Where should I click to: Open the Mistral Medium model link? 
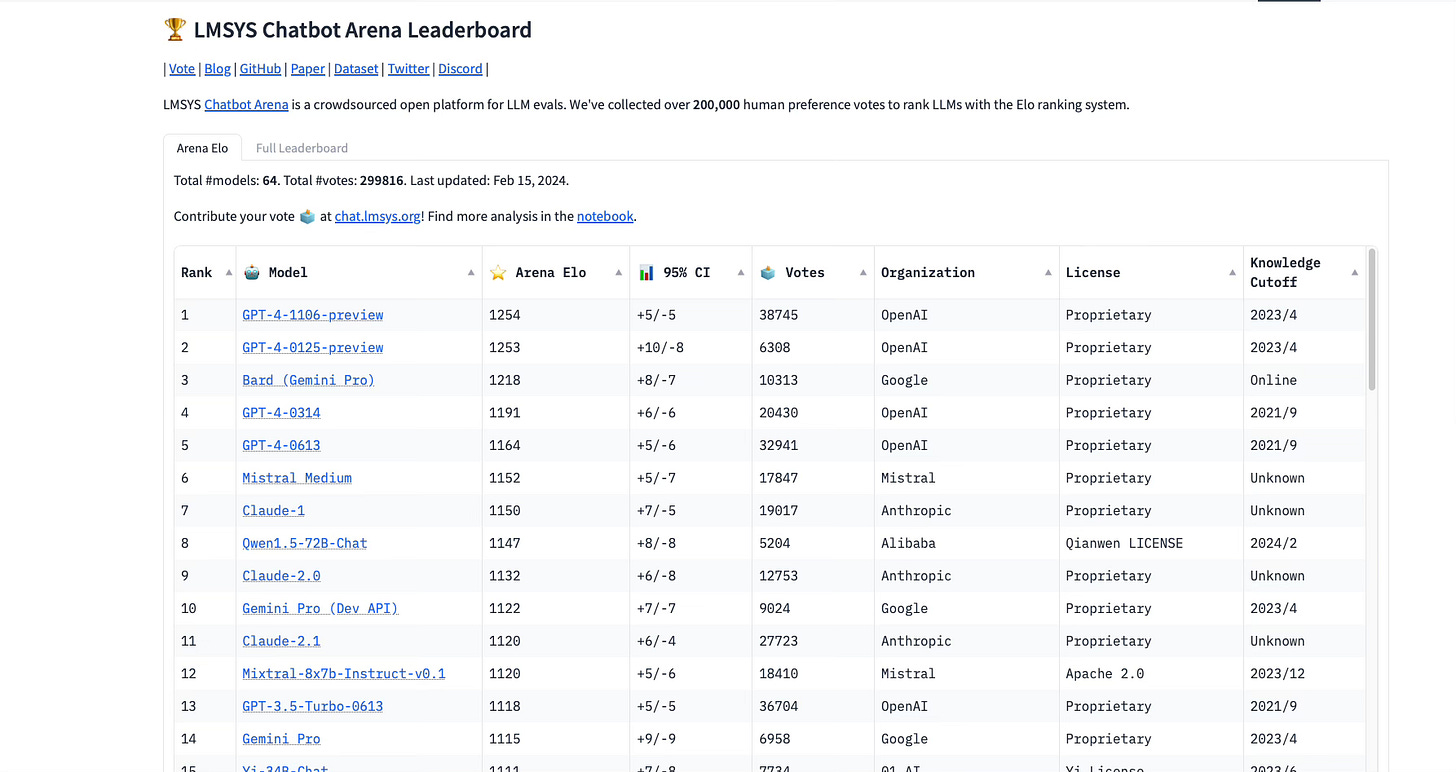(297, 478)
